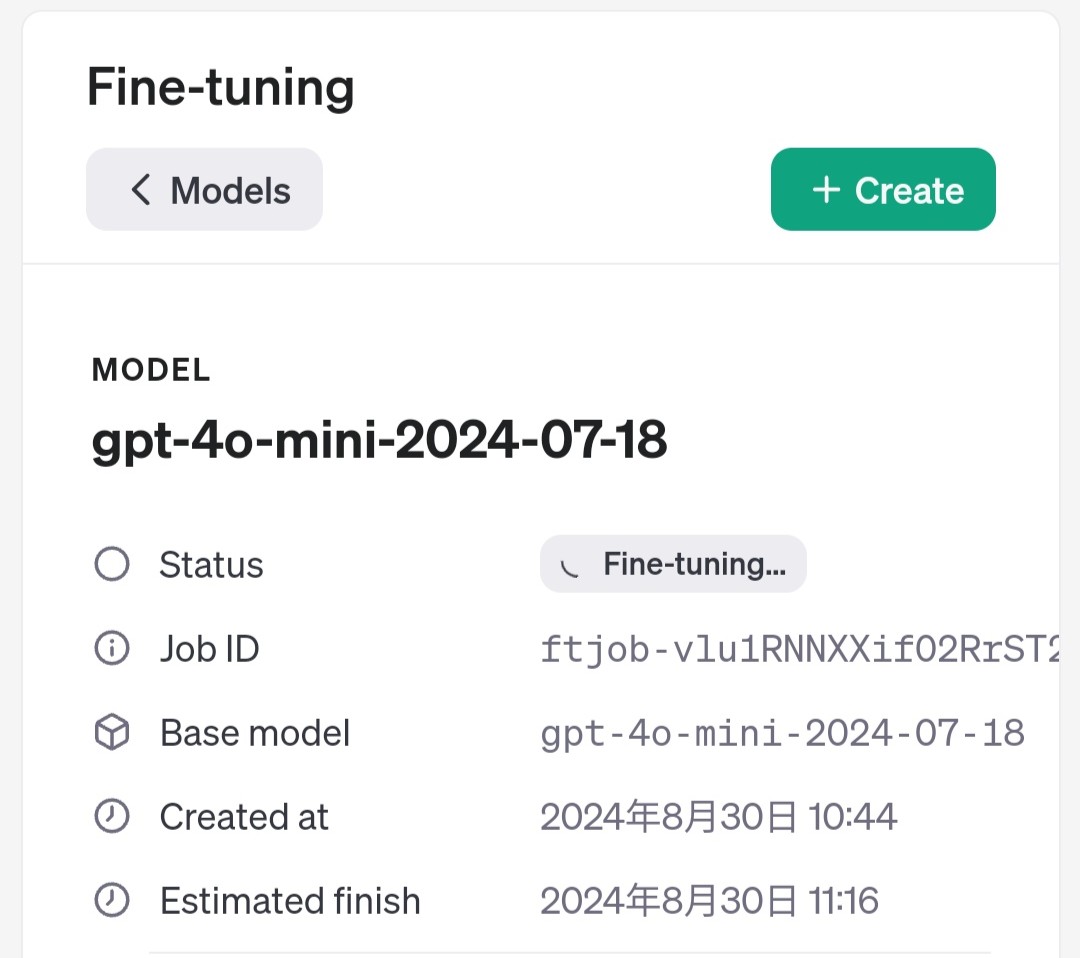Image resolution: width=1080 pixels, height=958 pixels.
Task: Click the bold gpt-4o-mini-2024-07-18 model title
Action: pyautogui.click(x=379, y=439)
